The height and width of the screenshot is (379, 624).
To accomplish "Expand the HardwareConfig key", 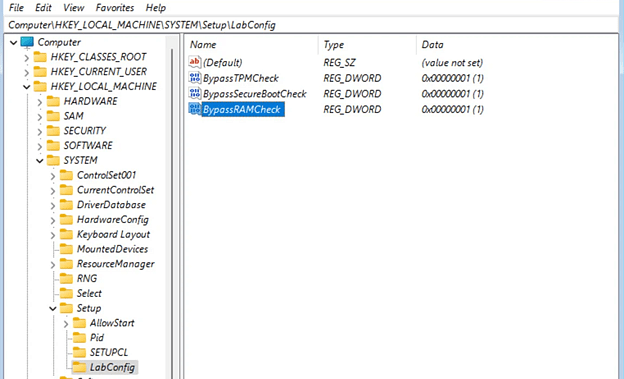I will [53, 220].
